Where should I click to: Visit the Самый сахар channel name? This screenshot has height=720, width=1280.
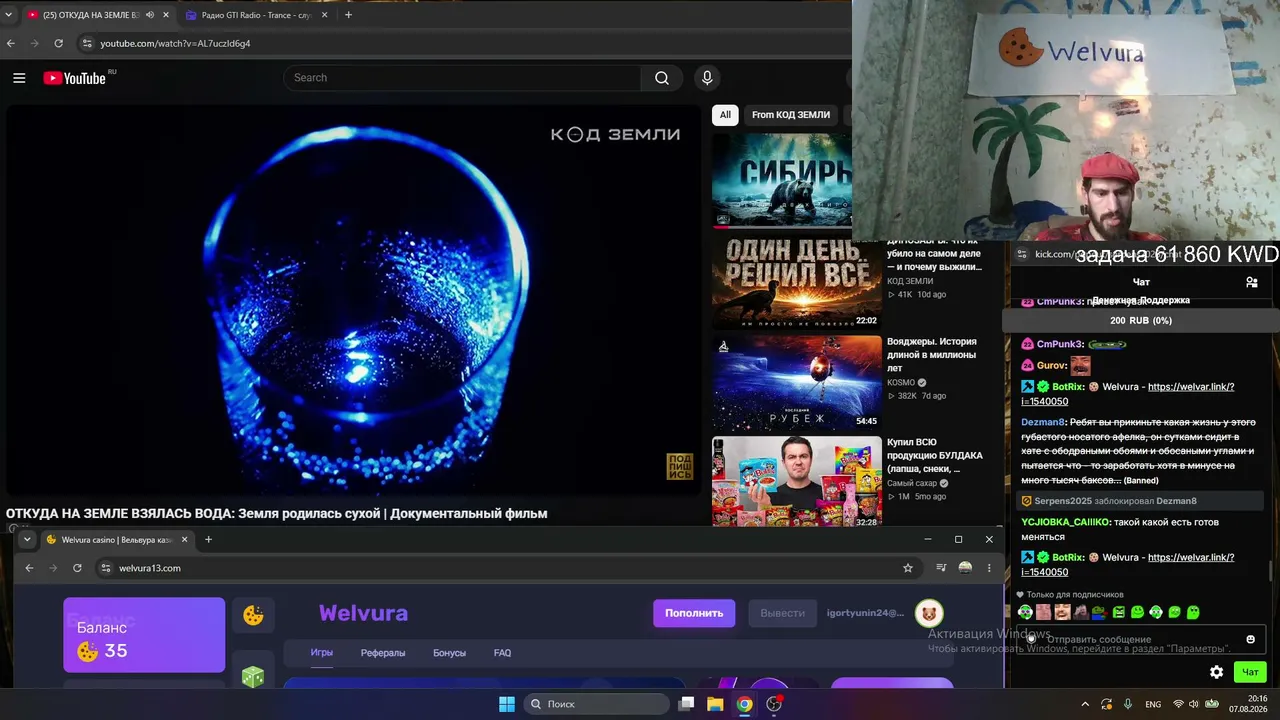point(910,483)
